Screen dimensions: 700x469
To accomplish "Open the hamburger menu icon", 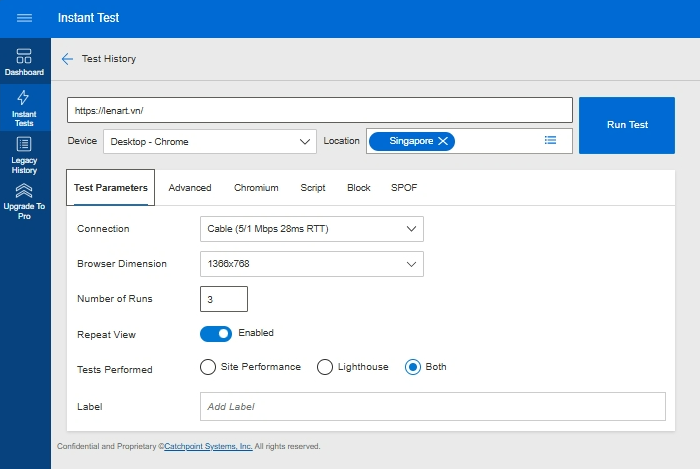I will click(25, 18).
